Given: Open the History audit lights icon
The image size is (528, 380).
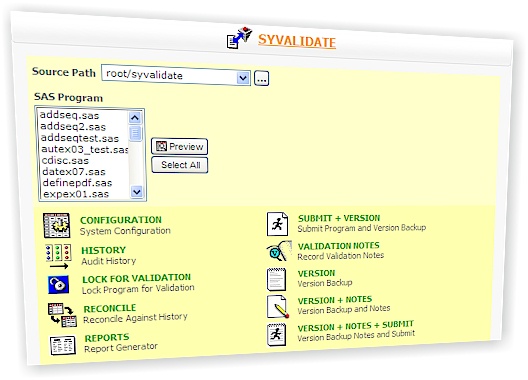Looking at the screenshot, I should click(58, 256).
